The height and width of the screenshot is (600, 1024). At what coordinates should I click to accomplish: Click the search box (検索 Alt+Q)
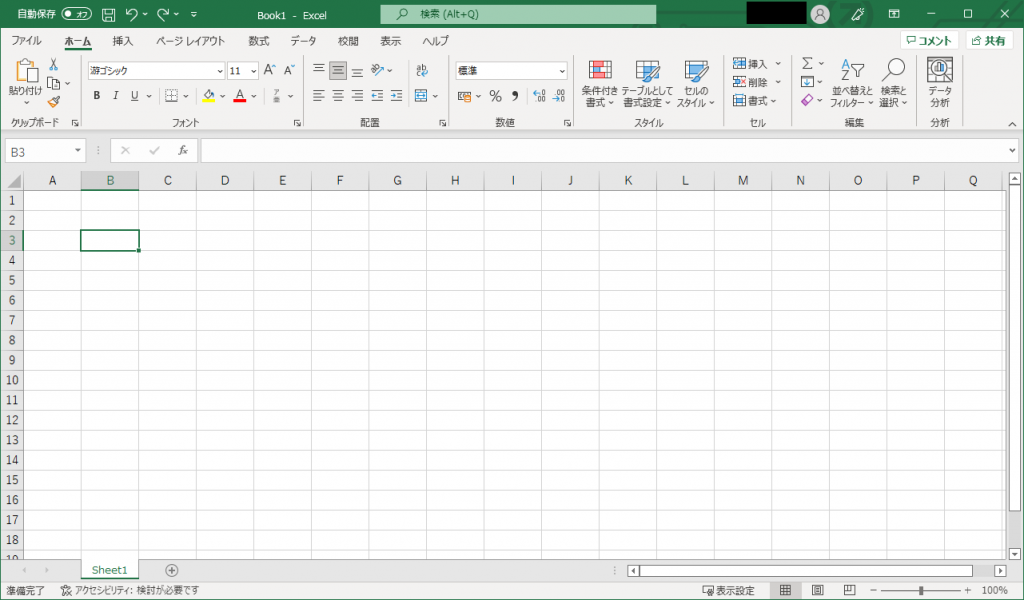tap(518, 14)
